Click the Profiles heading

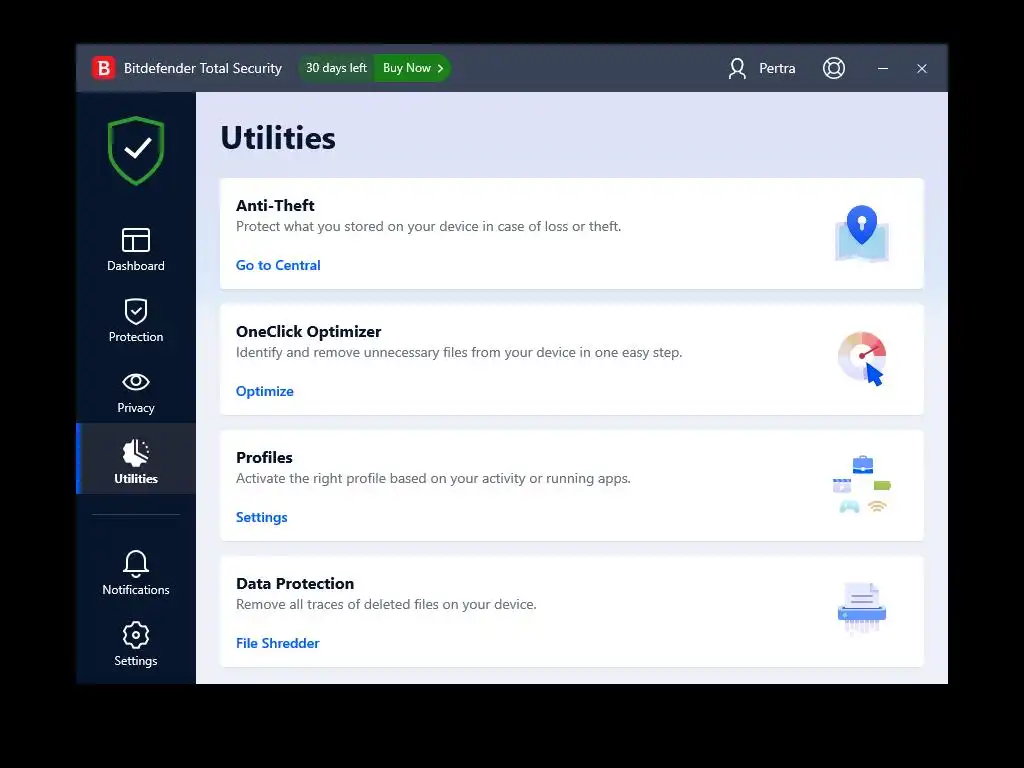pos(264,457)
